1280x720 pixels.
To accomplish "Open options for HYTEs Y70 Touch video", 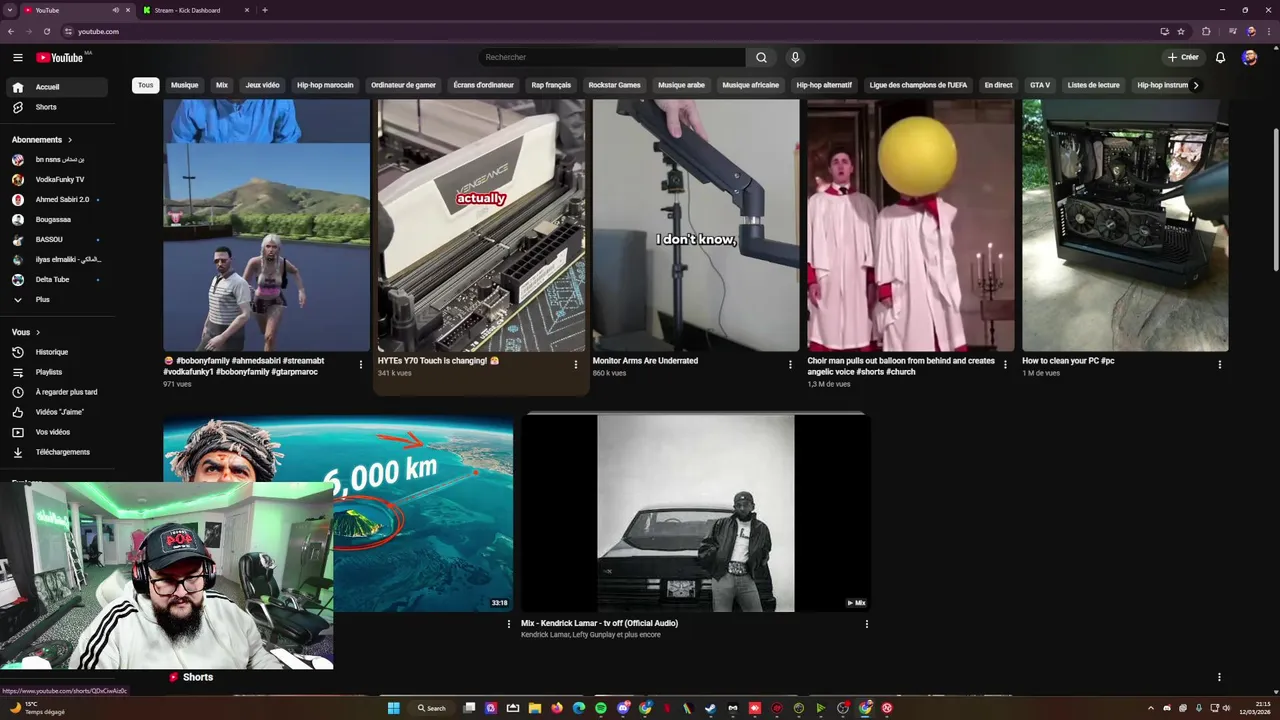I will point(575,365).
